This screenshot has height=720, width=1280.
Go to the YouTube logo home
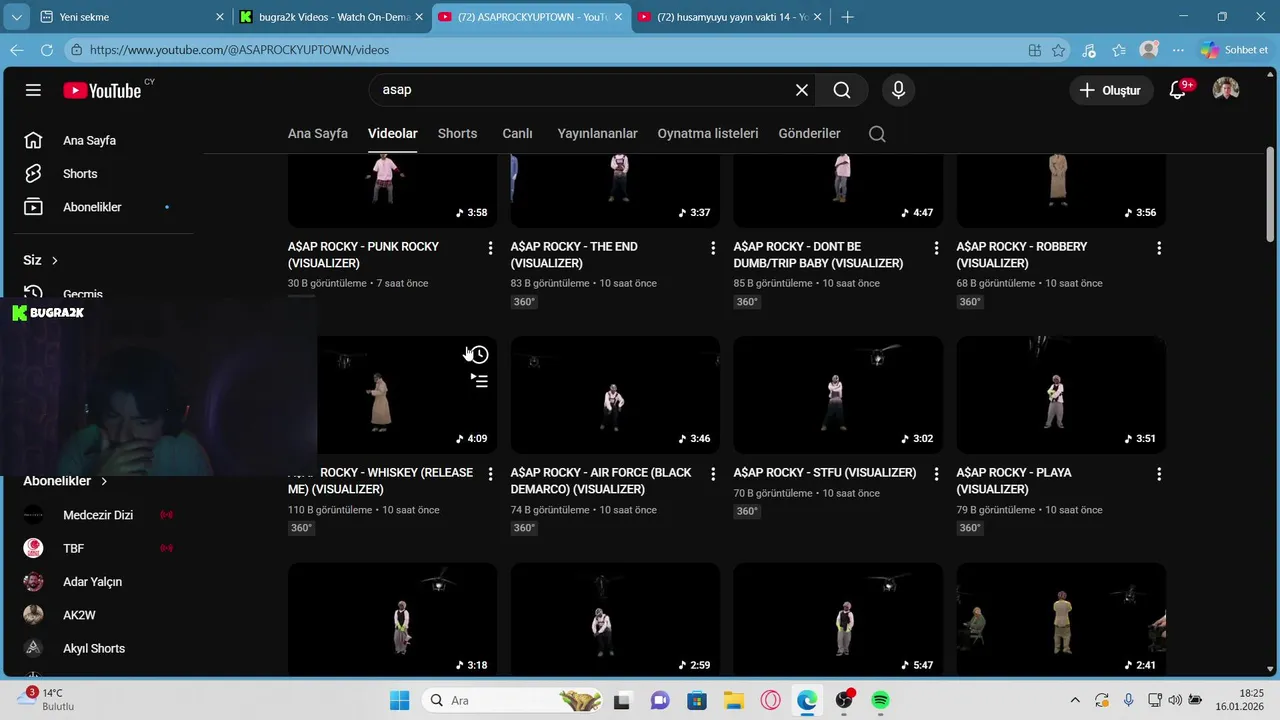click(x=102, y=90)
